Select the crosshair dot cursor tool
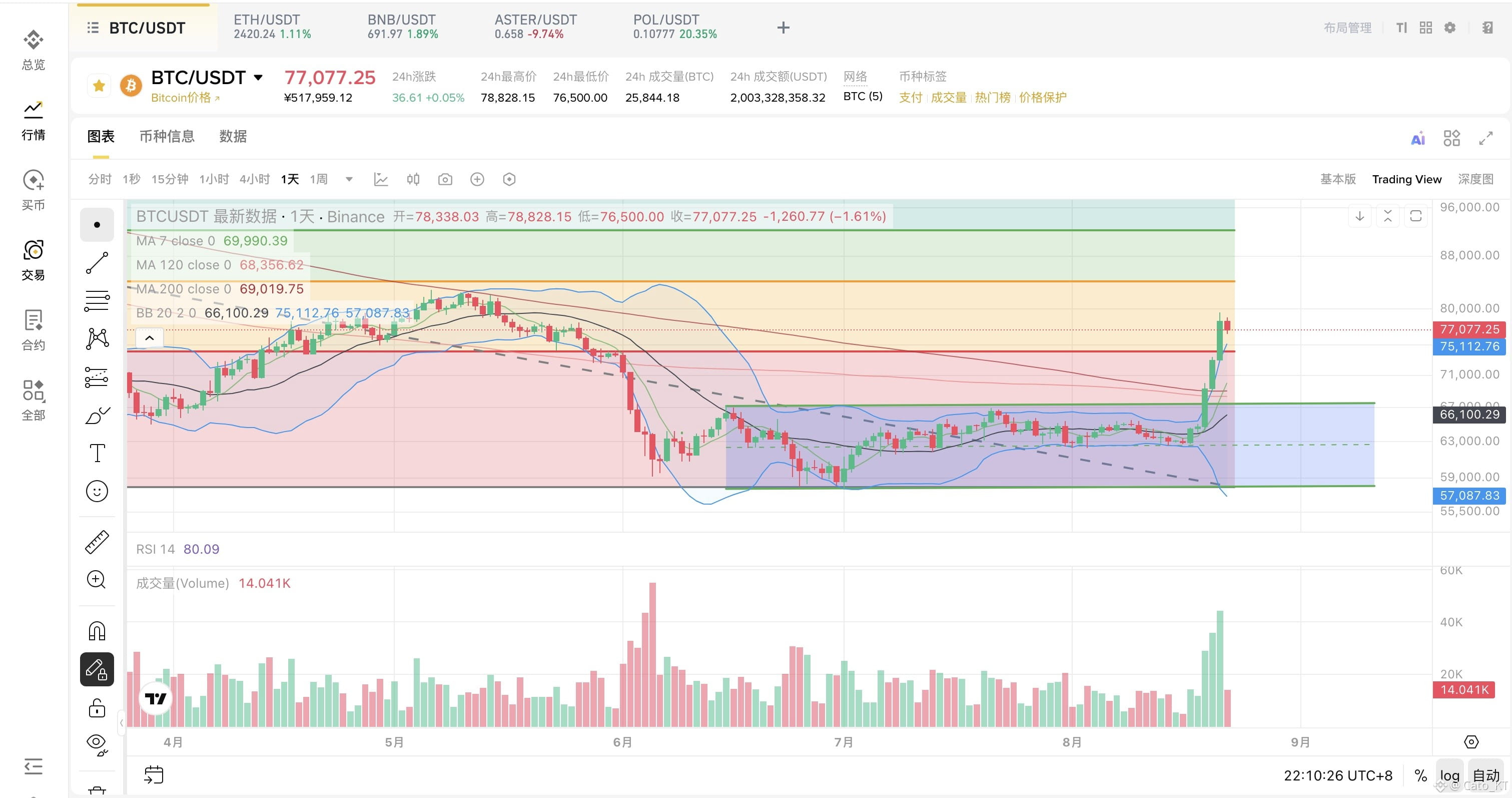Screen dimensions: 1512x798 97,225
